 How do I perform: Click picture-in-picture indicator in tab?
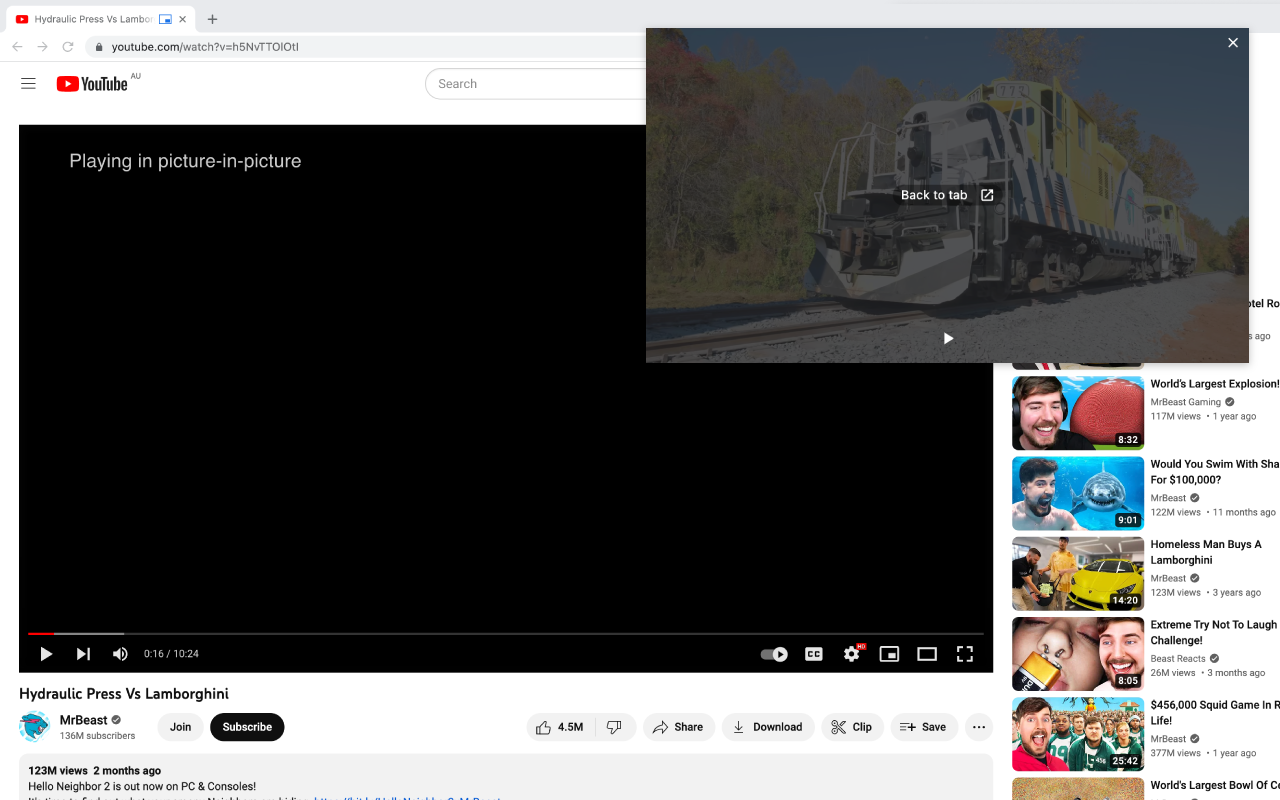(165, 19)
